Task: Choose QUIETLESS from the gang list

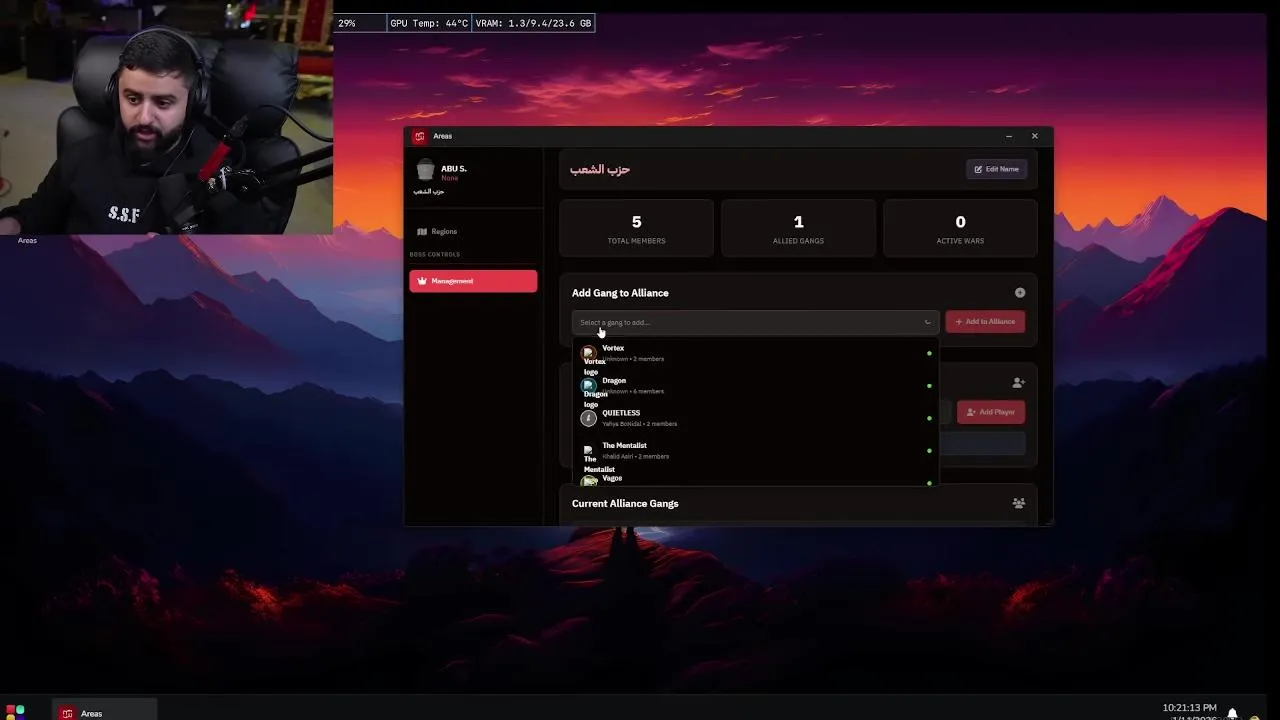Action: pos(755,418)
